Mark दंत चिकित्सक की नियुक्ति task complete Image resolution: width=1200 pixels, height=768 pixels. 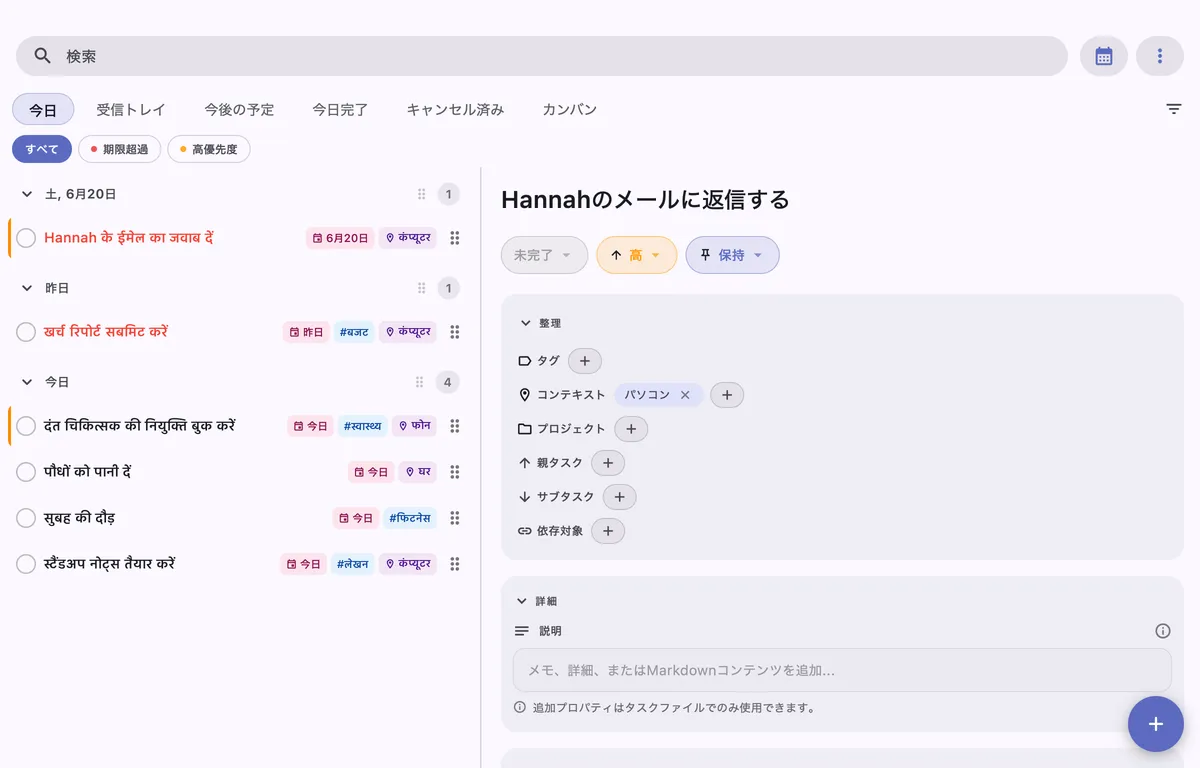point(26,426)
